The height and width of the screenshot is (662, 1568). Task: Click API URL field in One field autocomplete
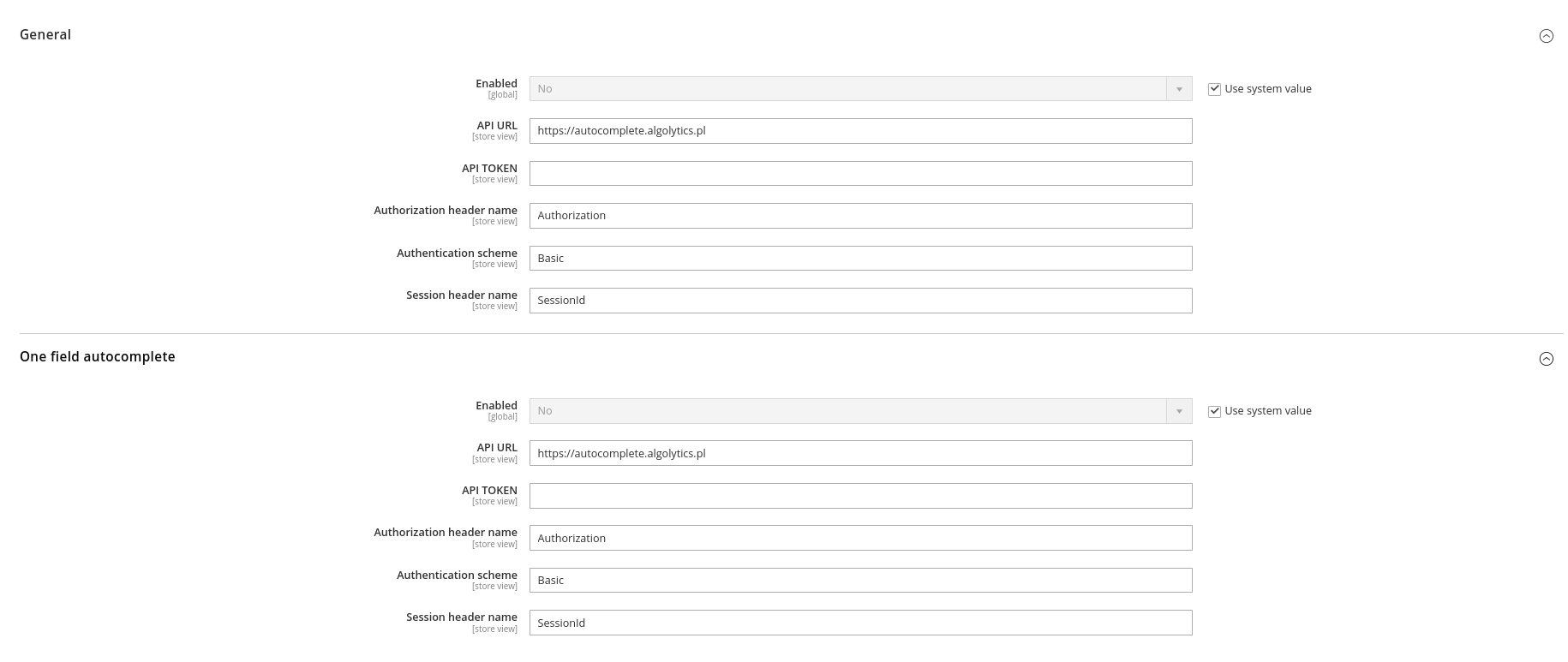860,454
